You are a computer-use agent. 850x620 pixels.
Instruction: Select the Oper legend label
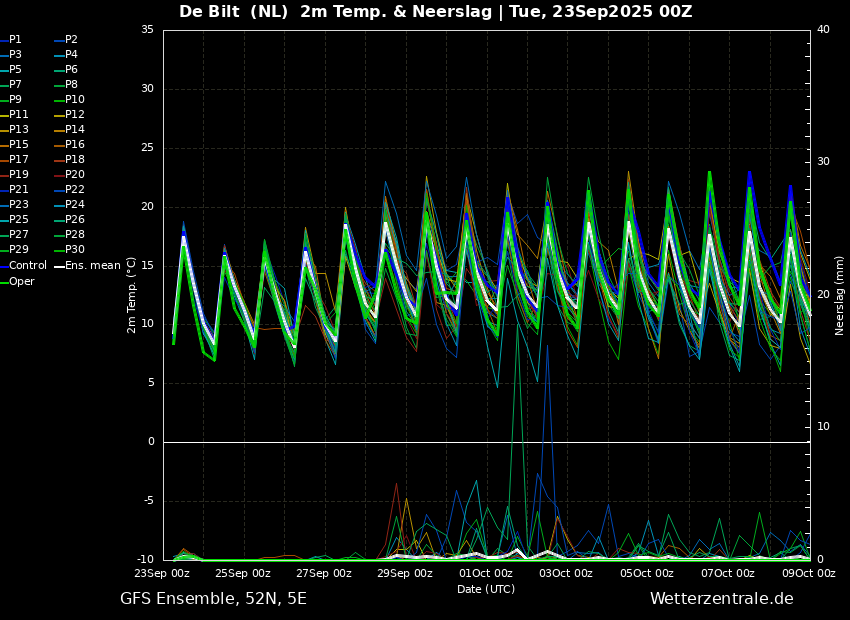pyautogui.click(x=22, y=282)
